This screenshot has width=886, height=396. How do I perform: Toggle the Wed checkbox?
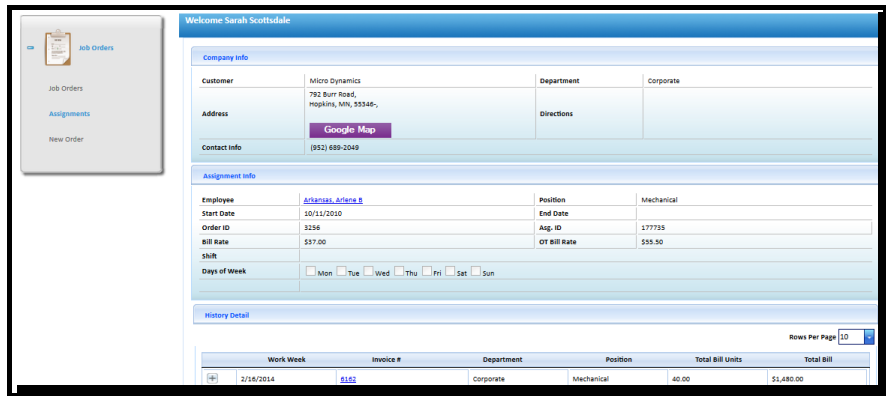pos(368,271)
